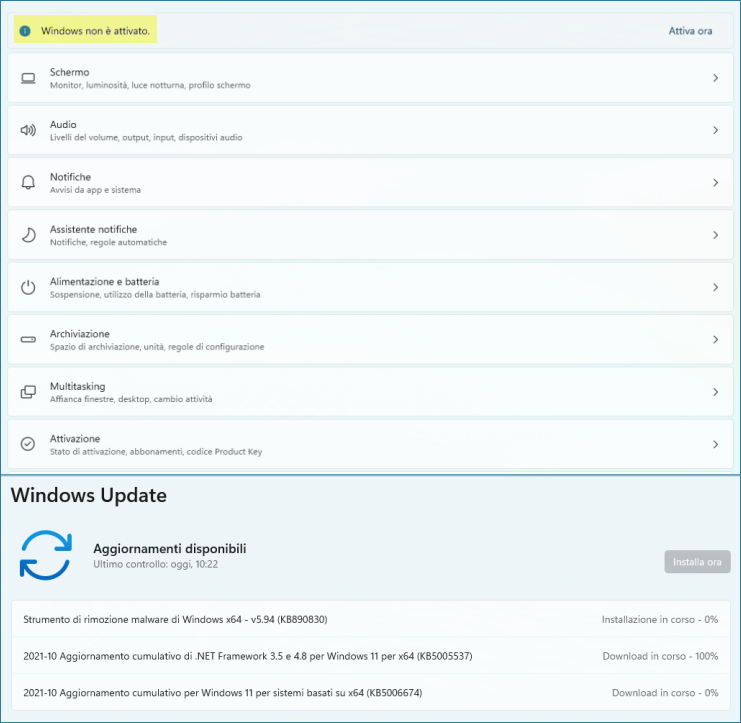Click Sospensione, utilizzo della batteria description
The width and height of the screenshot is (741, 723).
[155, 295]
